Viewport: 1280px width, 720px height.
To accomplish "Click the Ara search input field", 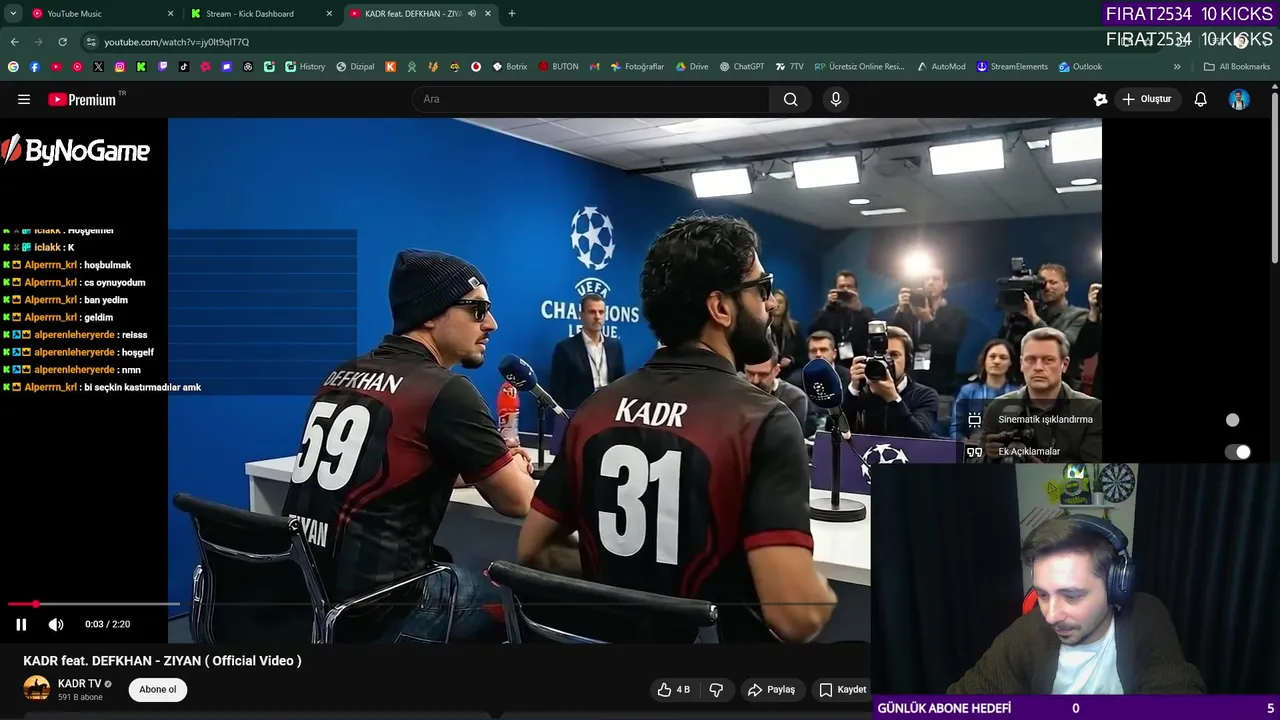I will tap(590, 99).
